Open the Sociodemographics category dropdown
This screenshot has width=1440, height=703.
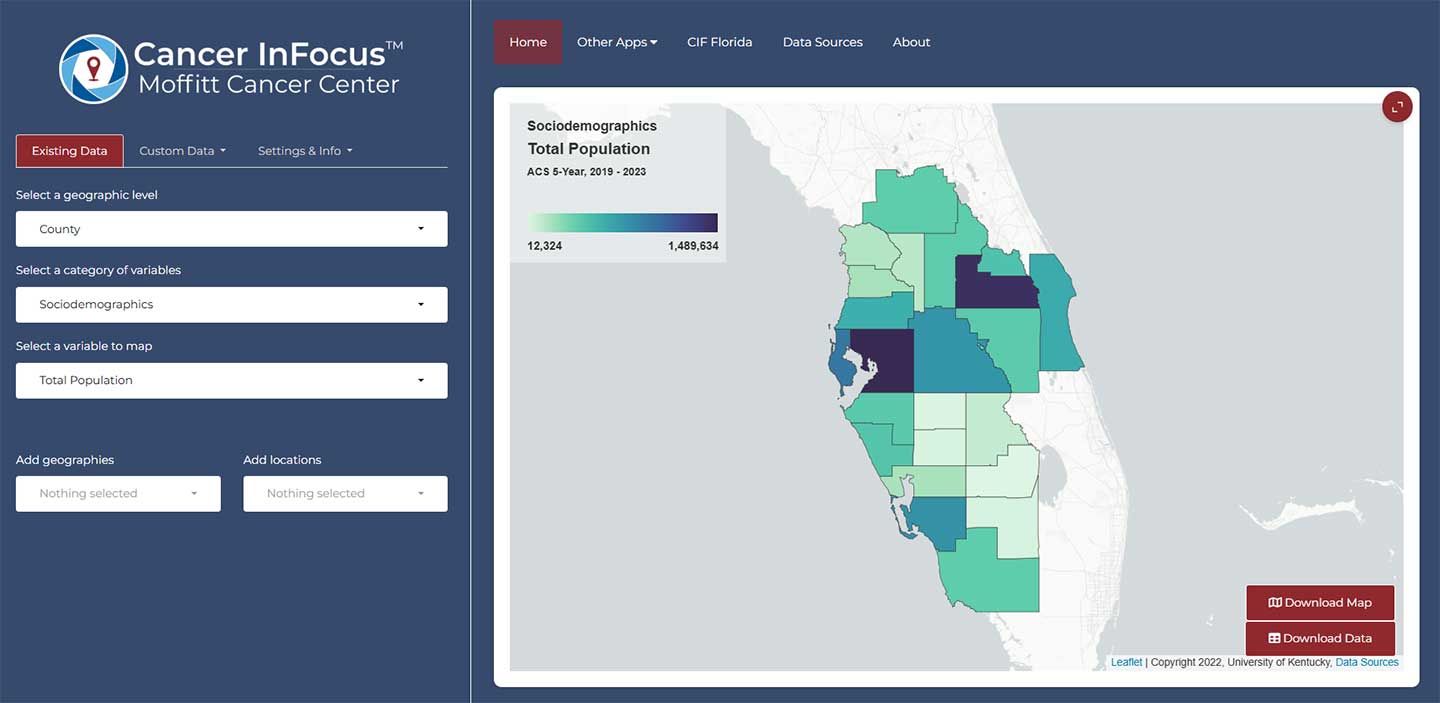(231, 305)
